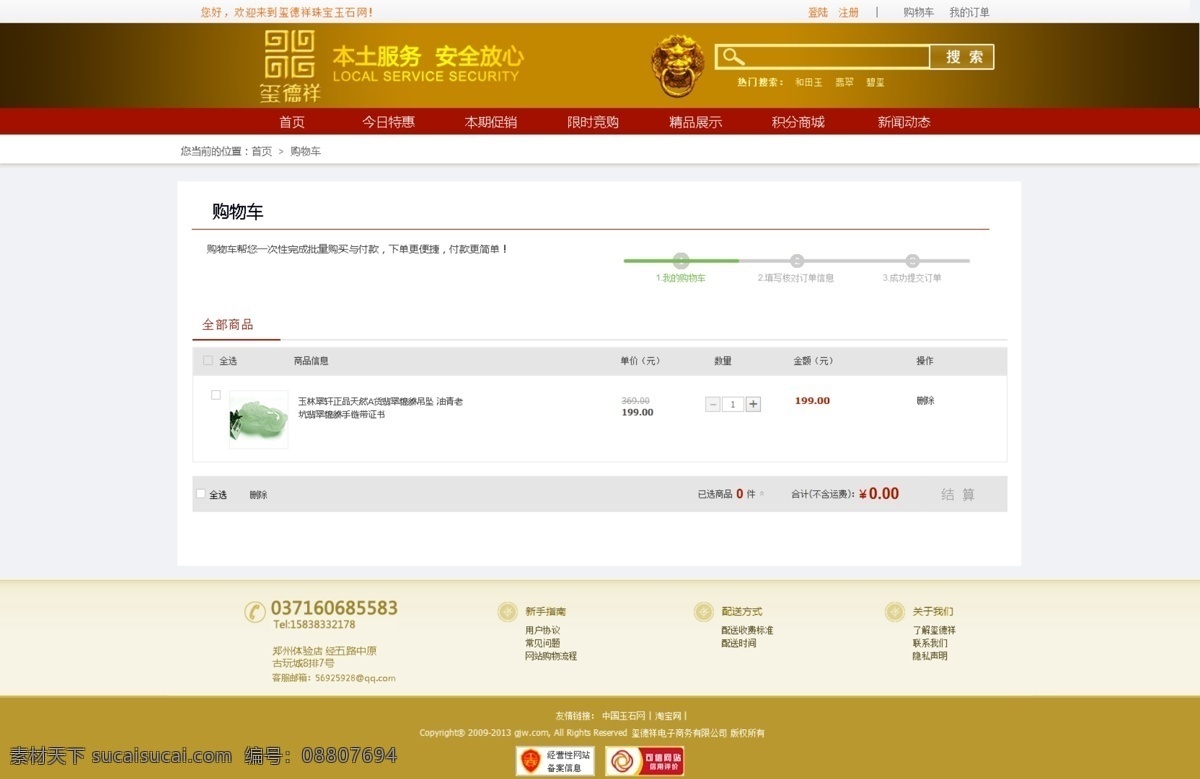Open the 首页 navigation menu item
Screen dimensions: 1200x779
(x=292, y=122)
